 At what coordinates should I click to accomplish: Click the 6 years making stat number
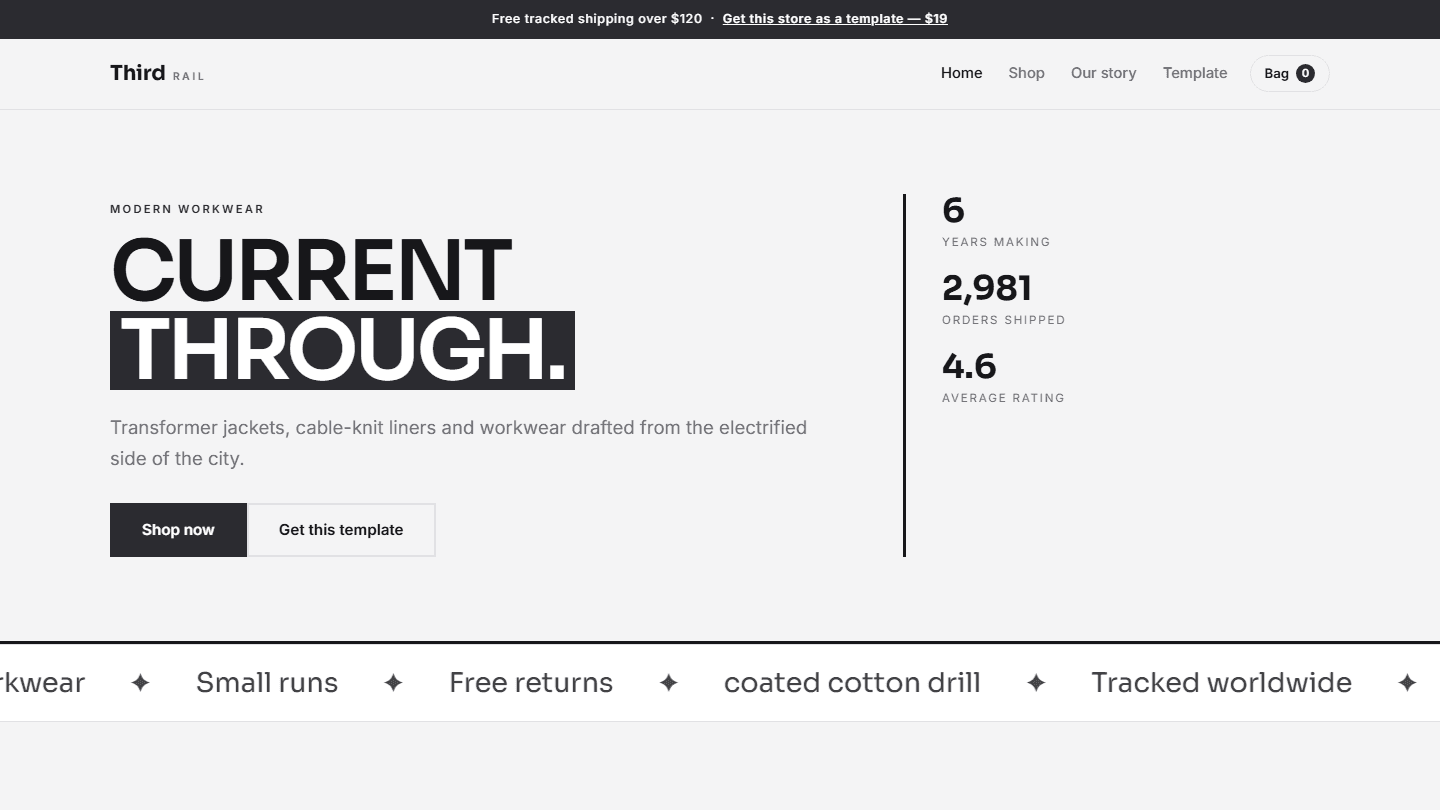(x=953, y=210)
